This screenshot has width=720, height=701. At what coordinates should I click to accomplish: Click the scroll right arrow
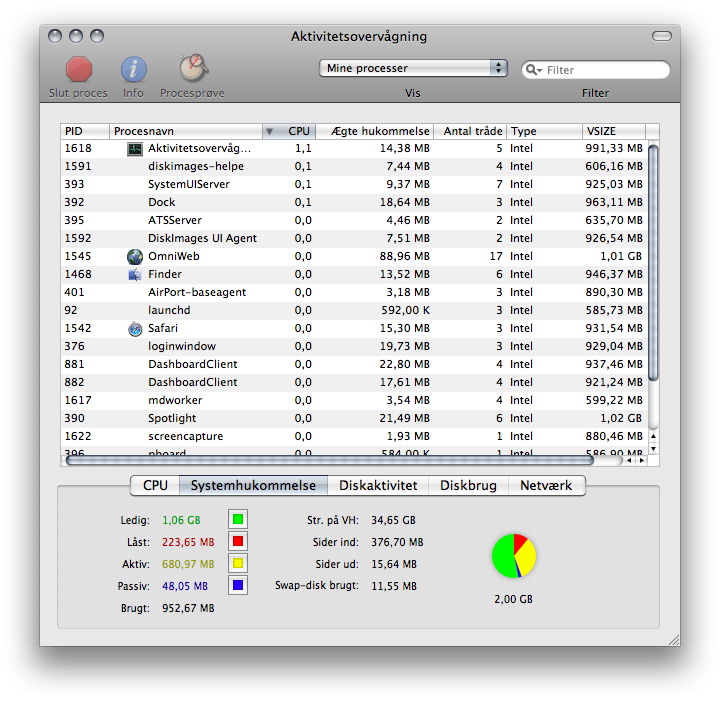click(642, 460)
